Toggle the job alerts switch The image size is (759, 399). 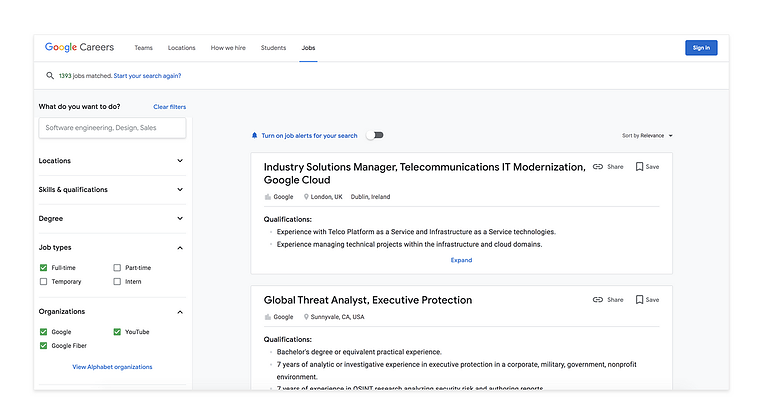click(x=375, y=135)
